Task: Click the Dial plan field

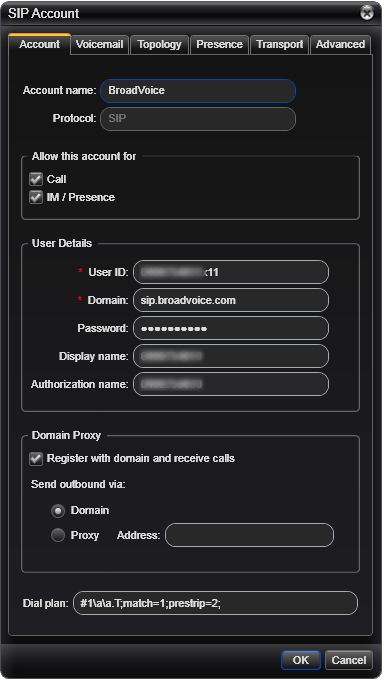Action: [x=216, y=603]
